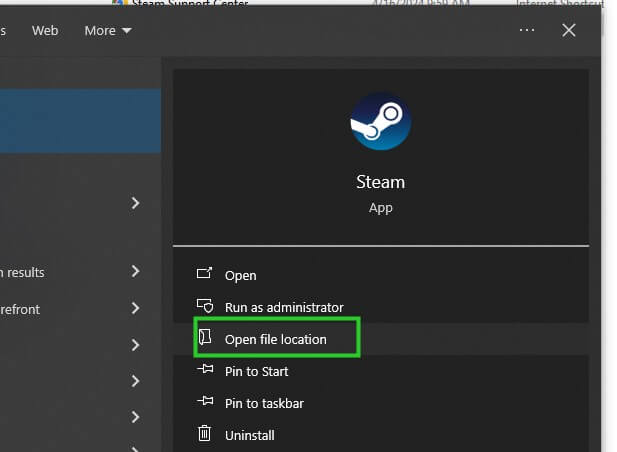This screenshot has height=452, width=617.
Task: Click the Steam Support Center shortcut behind the panel
Action: click(x=189, y=4)
